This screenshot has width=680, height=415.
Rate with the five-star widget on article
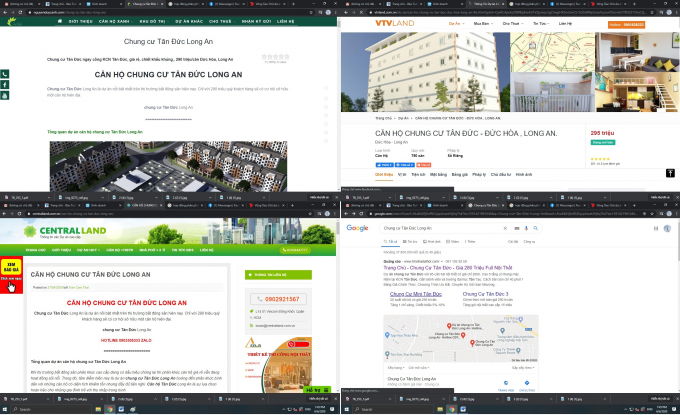[275, 57]
